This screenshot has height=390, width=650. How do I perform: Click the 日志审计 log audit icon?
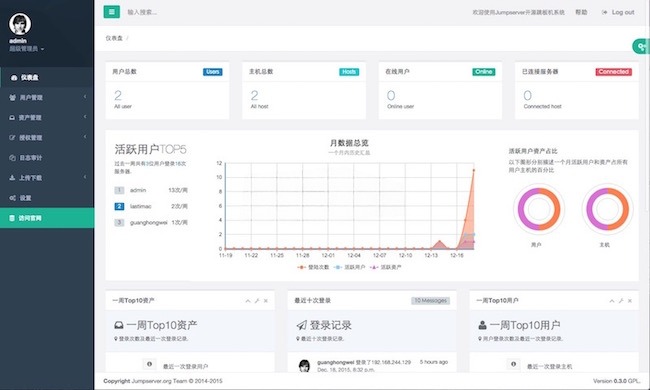(x=12, y=158)
